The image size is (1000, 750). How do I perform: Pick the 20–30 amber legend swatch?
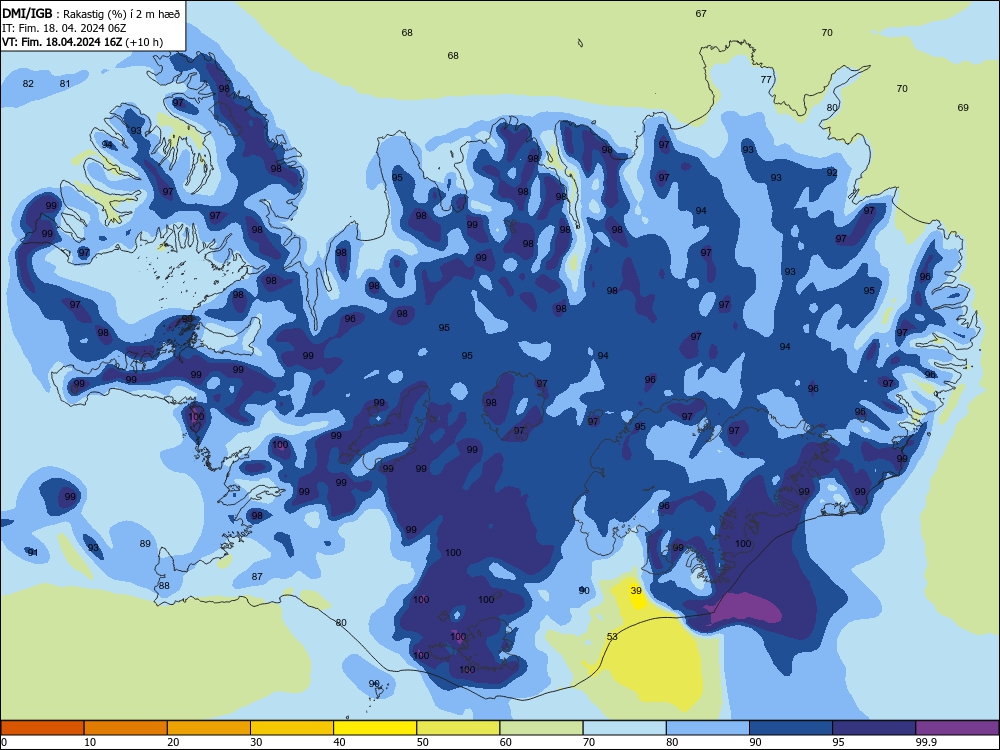(x=209, y=728)
